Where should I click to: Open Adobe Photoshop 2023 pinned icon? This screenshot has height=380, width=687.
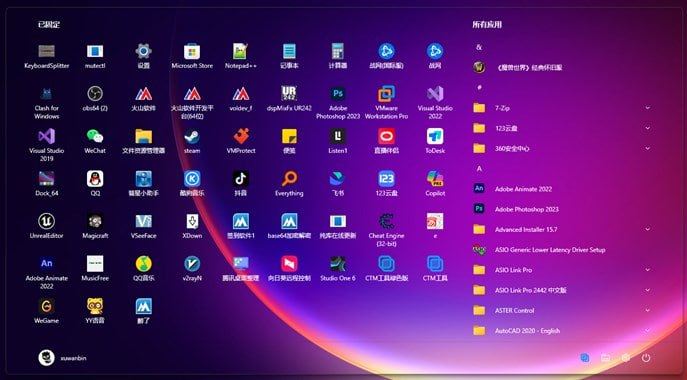coord(338,103)
